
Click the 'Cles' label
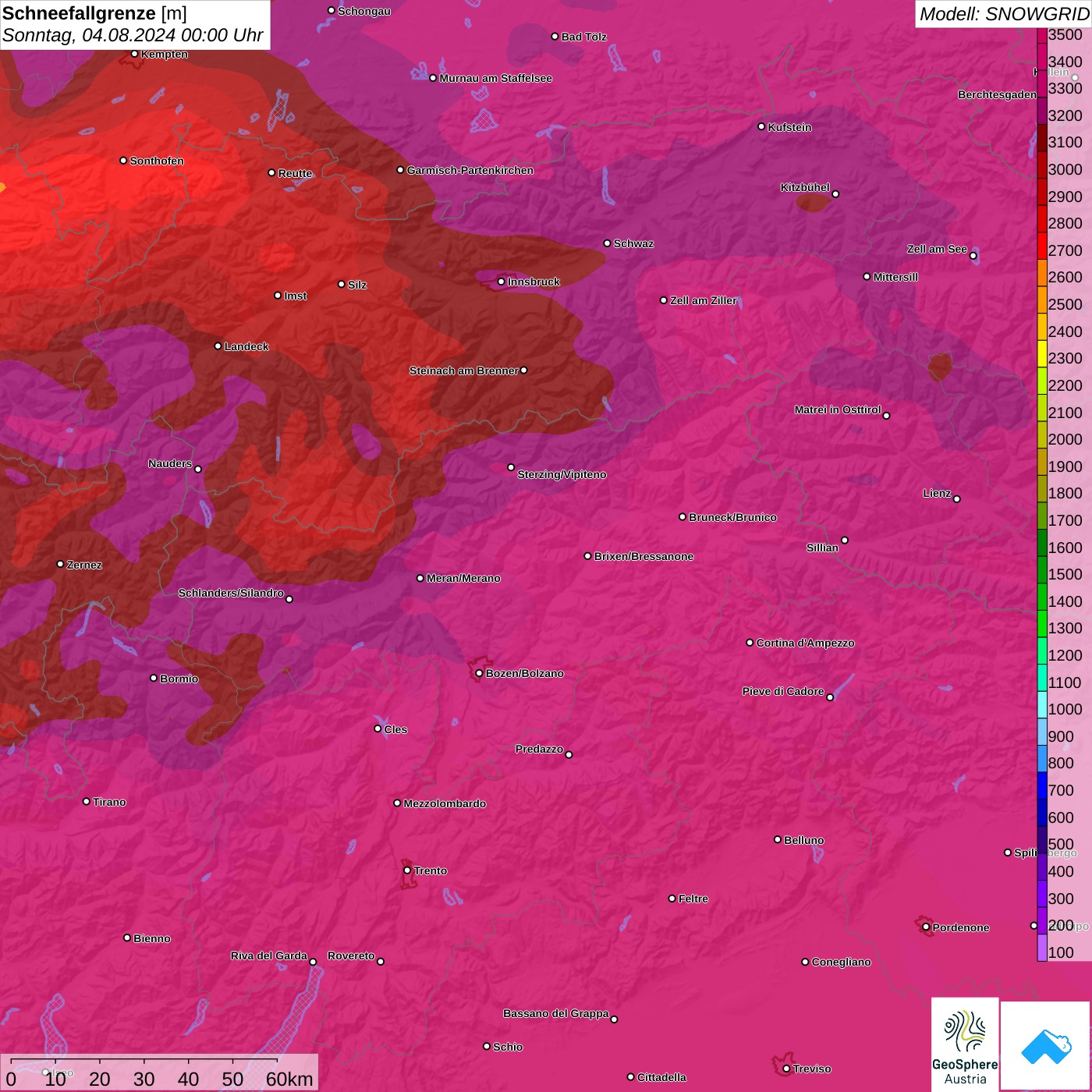click(395, 729)
